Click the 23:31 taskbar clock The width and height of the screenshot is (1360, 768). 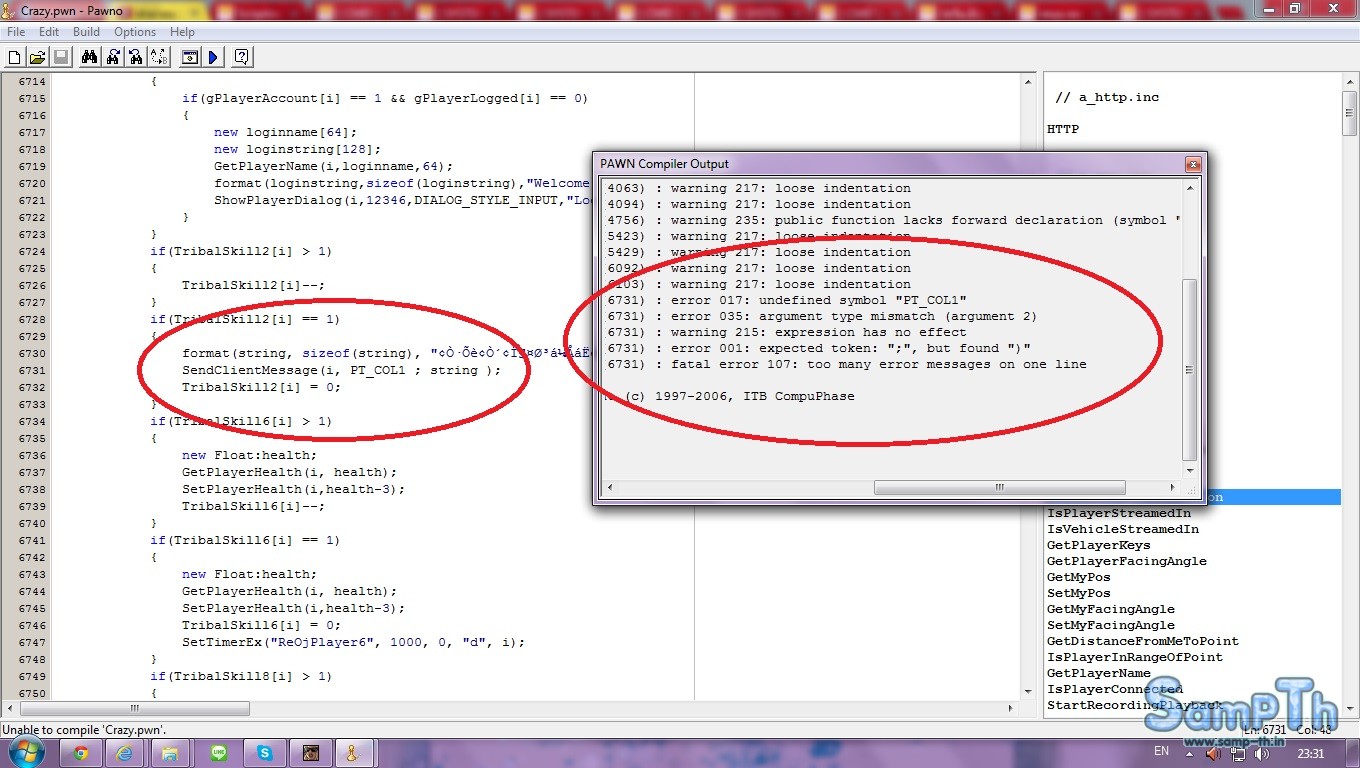[1312, 753]
